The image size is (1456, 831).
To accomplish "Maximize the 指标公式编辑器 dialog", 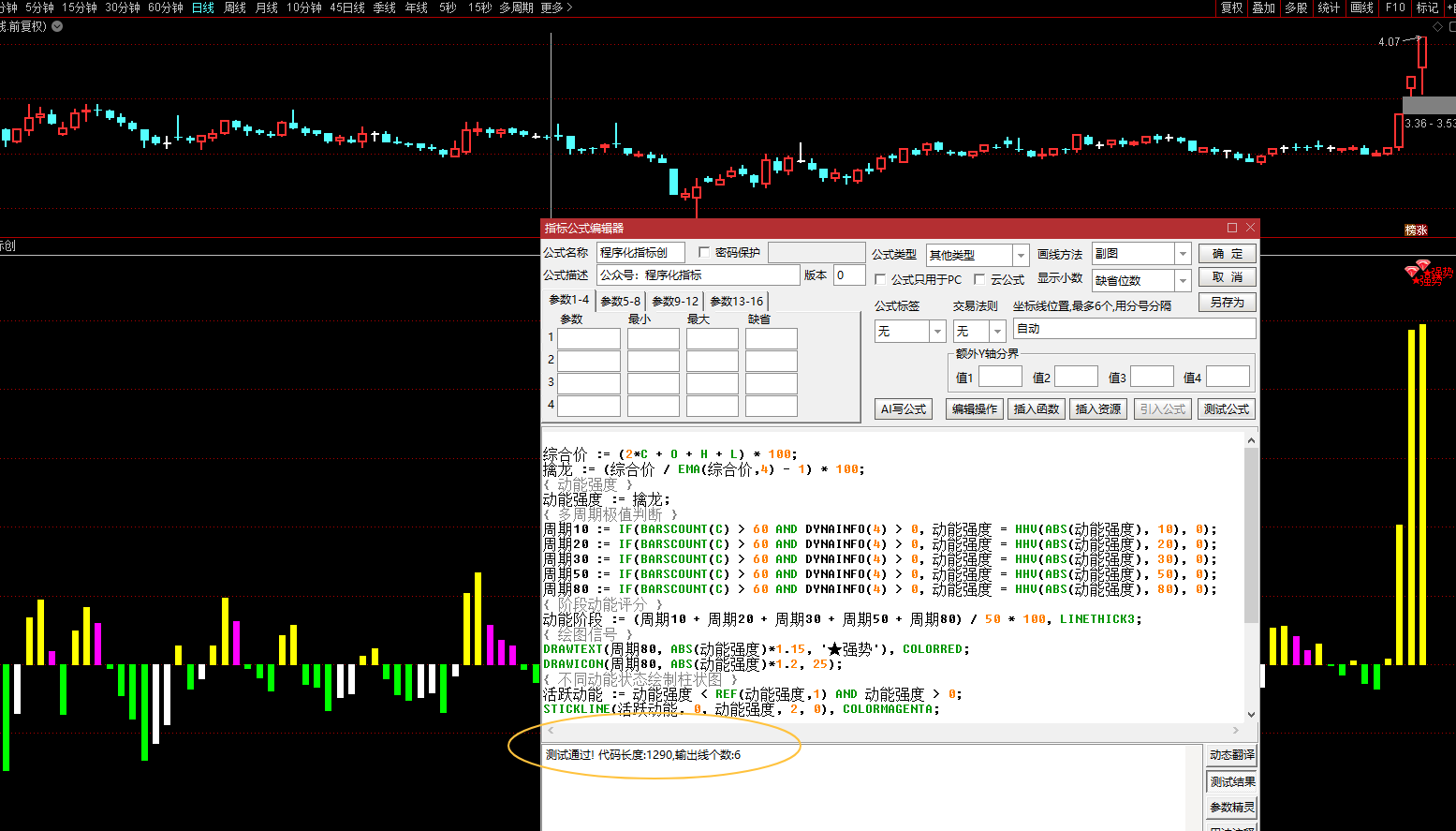I will tap(1232, 228).
